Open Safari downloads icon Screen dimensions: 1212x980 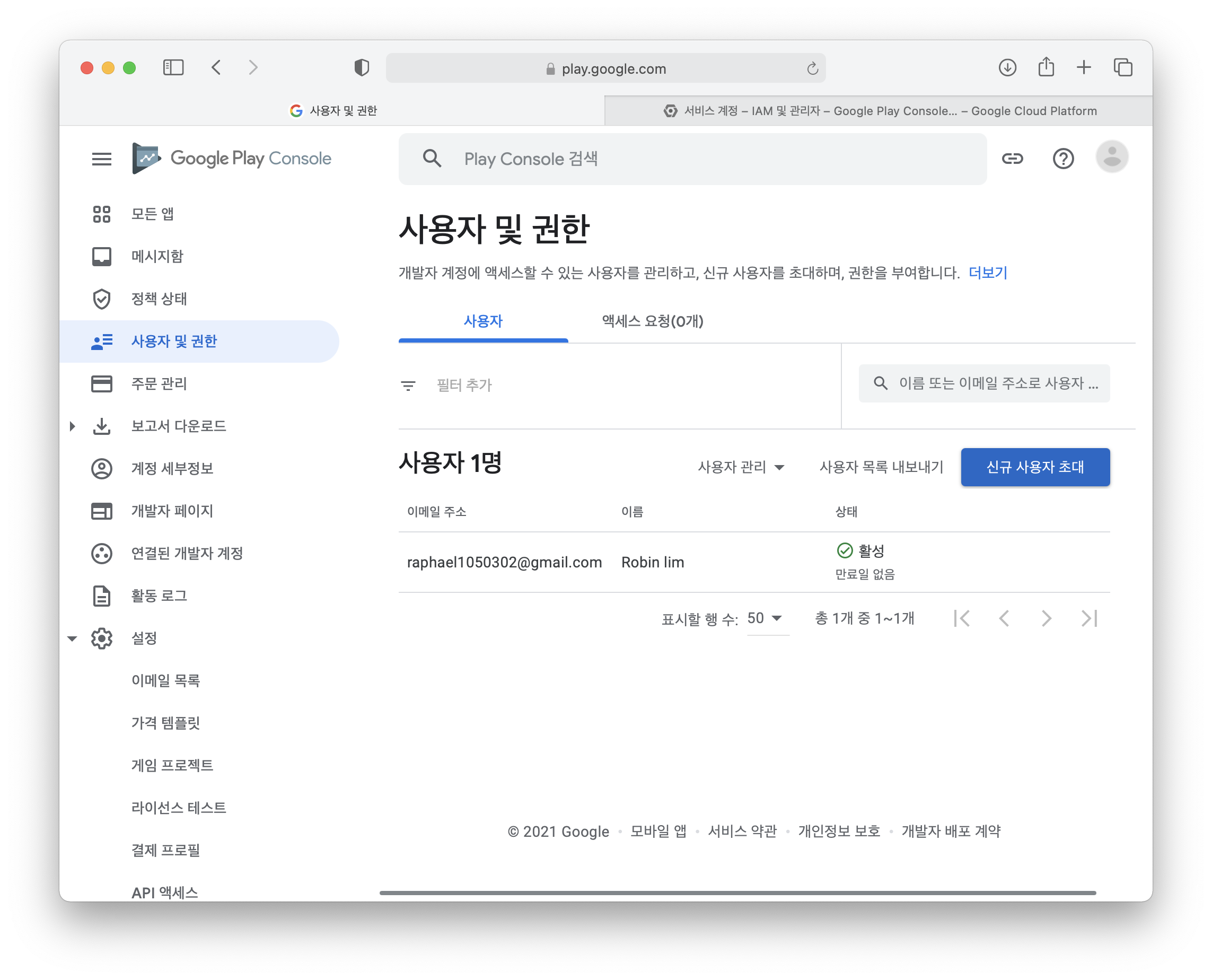1007,68
